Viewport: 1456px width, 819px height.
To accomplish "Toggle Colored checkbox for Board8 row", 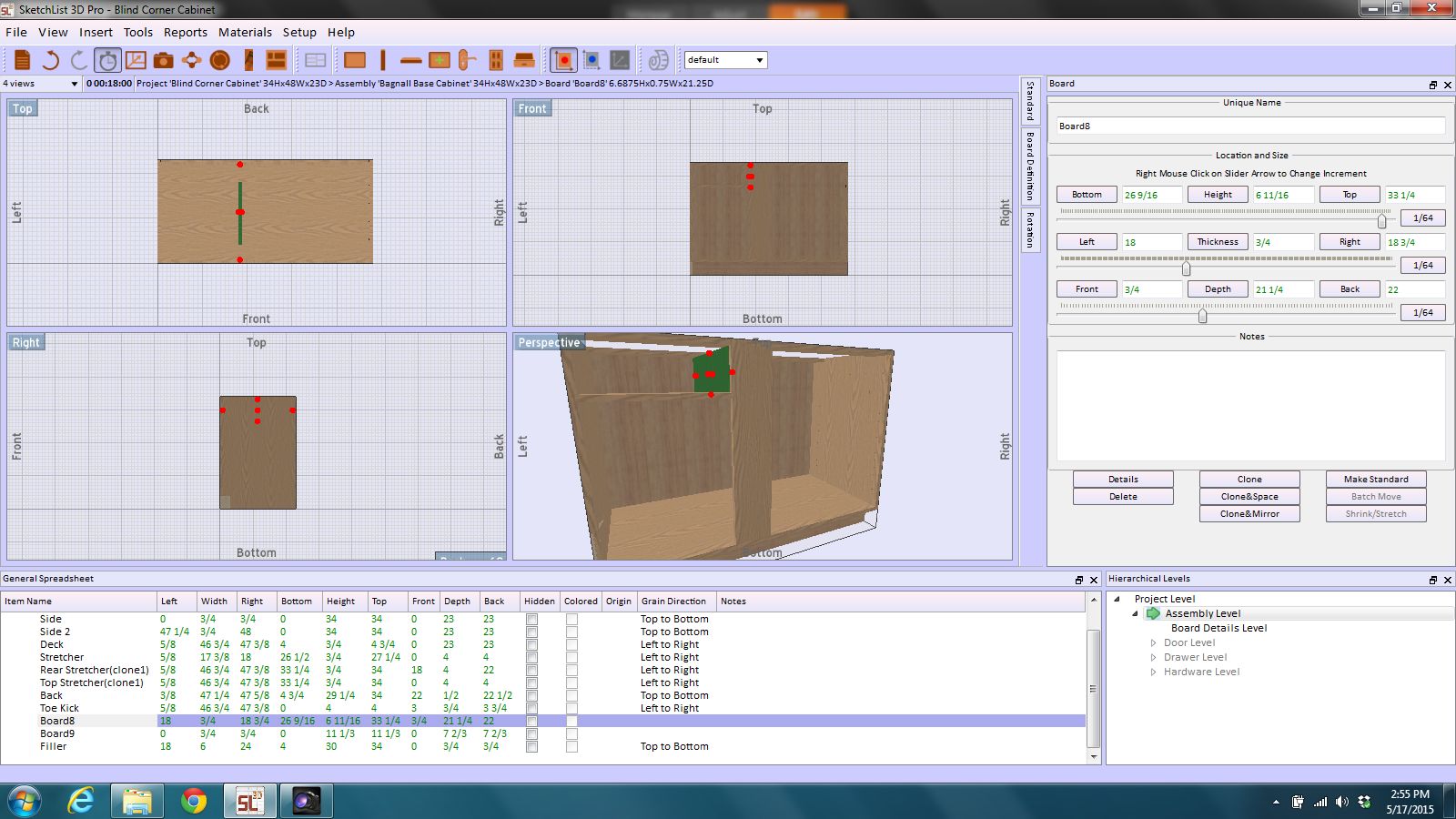I will pos(571,721).
